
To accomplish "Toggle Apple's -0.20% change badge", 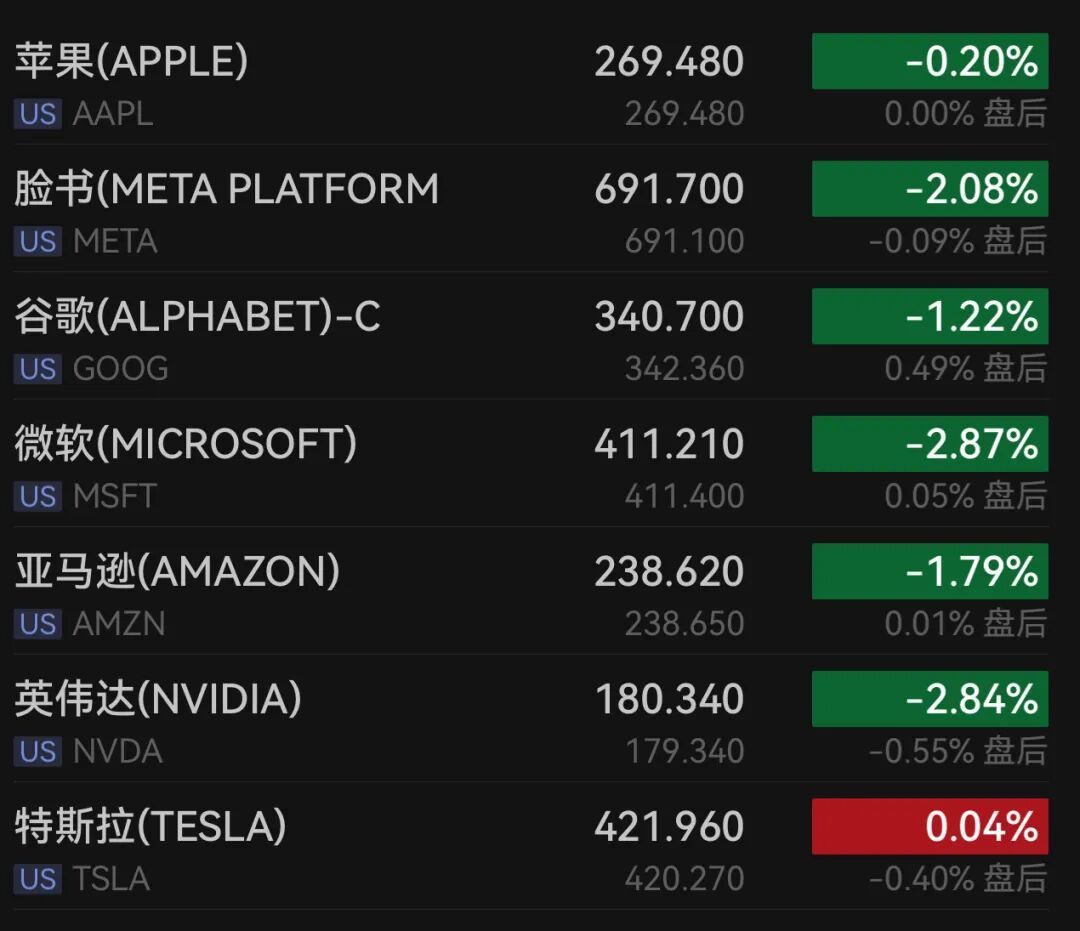I will pyautogui.click(x=930, y=62).
